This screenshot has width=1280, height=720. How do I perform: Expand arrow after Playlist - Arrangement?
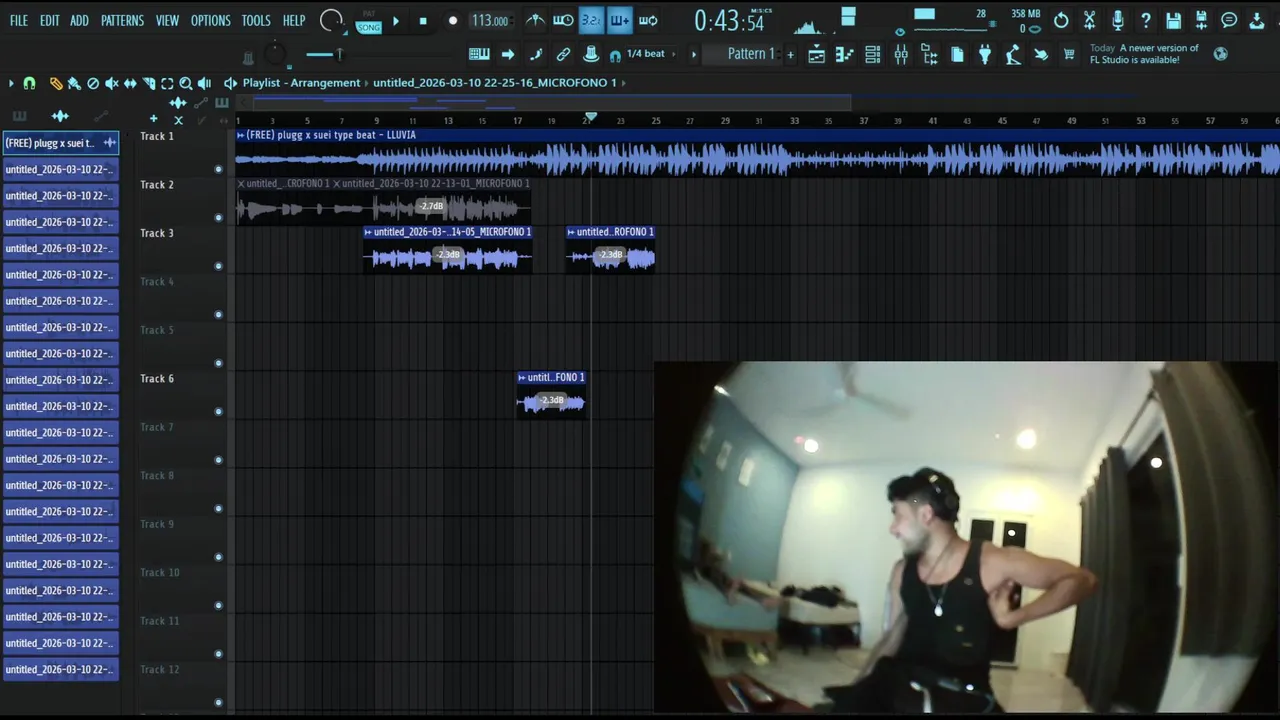click(366, 83)
